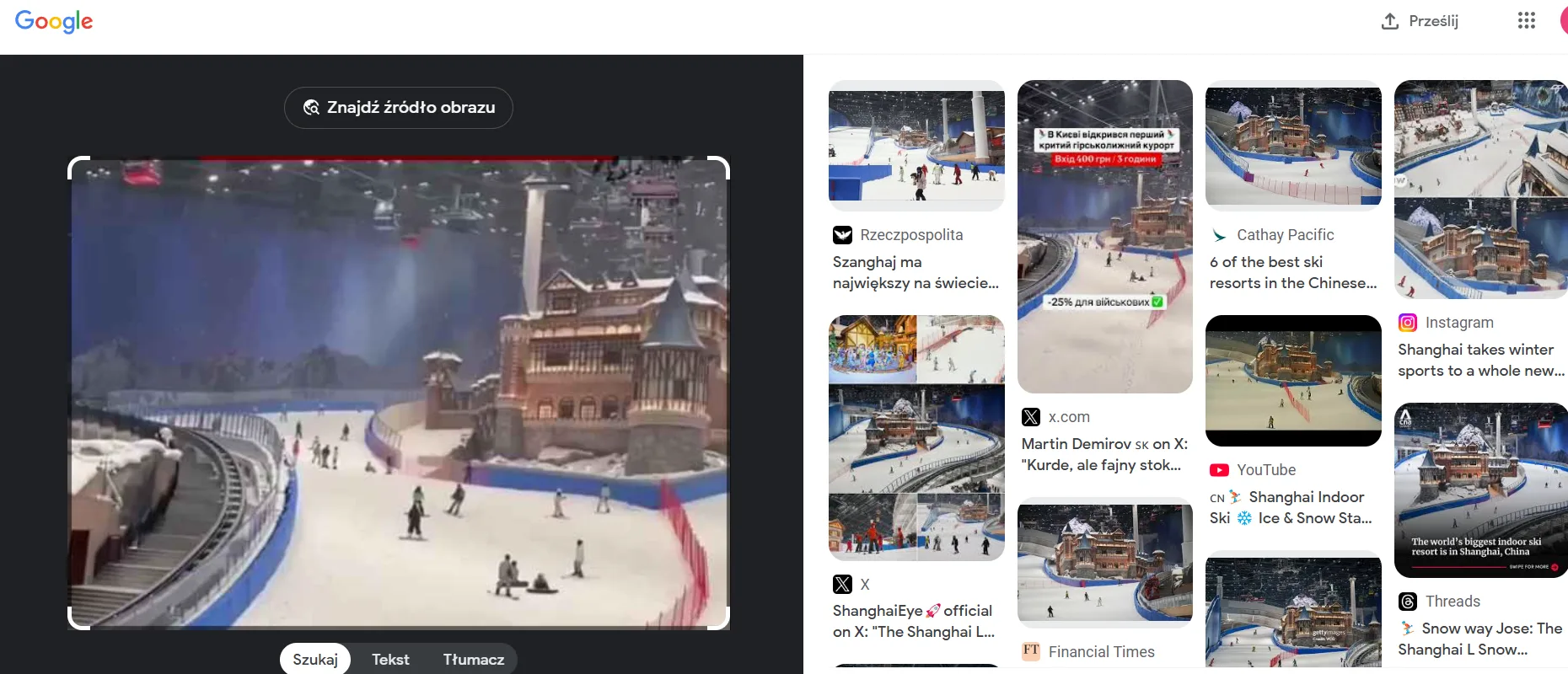Click the Instagram source icon

(1408, 323)
